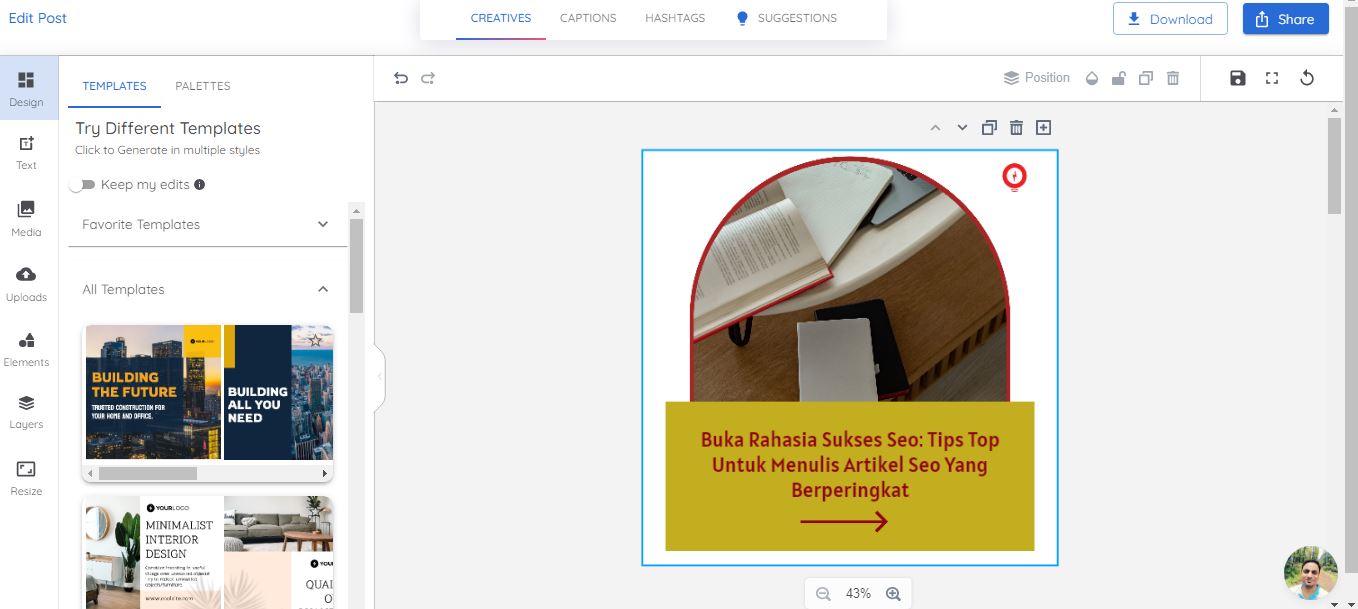
Task: Click the 43% zoom level value
Action: tap(858, 594)
